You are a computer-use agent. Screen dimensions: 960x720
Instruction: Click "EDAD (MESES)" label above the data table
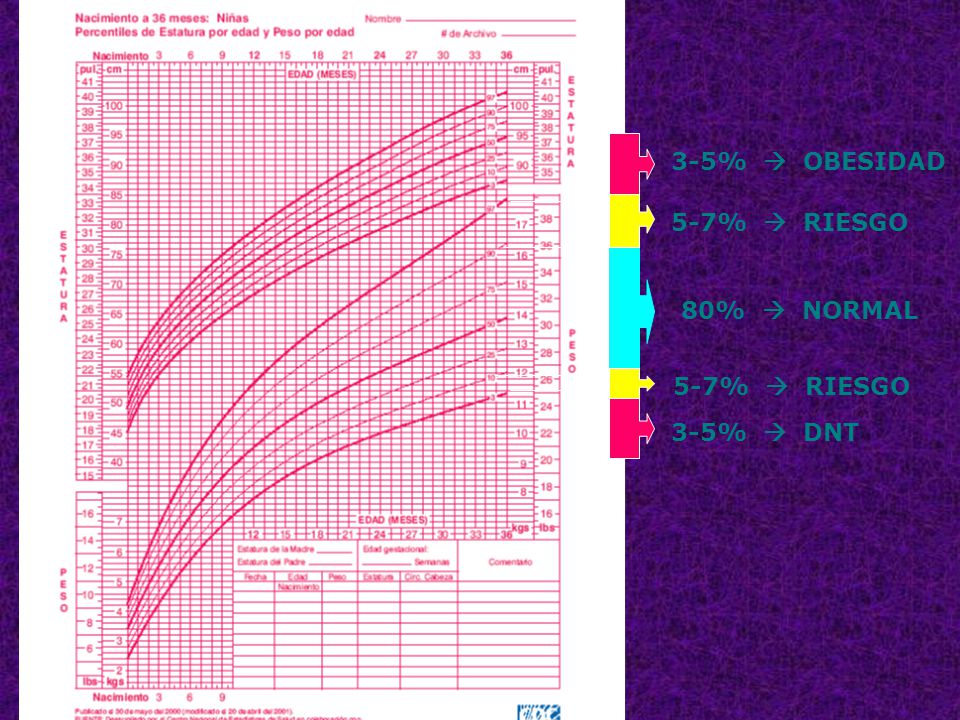(x=392, y=520)
